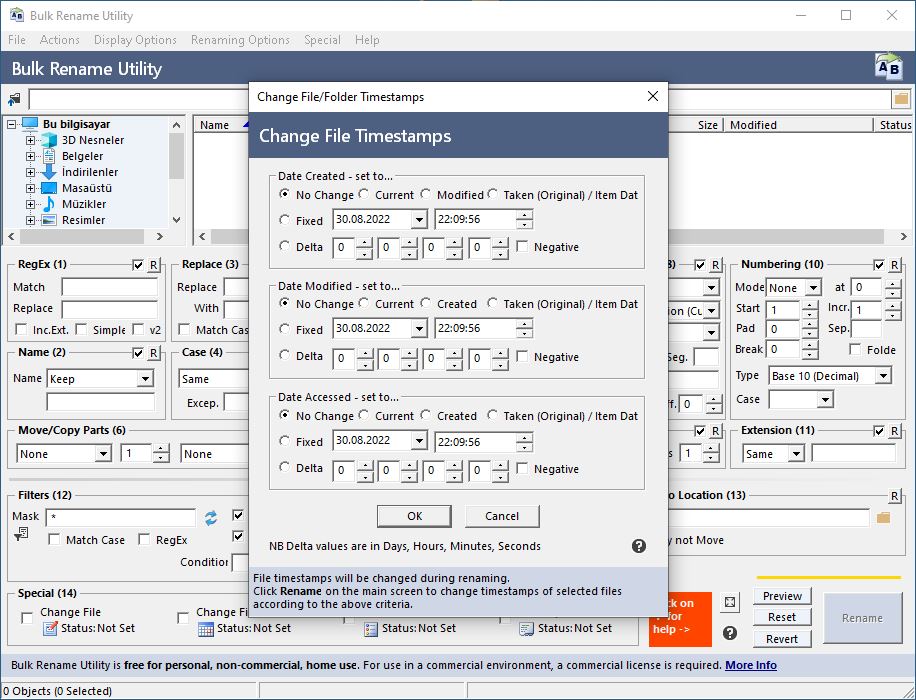
Task: Click the Resimler pictures icon
Action: (x=49, y=220)
